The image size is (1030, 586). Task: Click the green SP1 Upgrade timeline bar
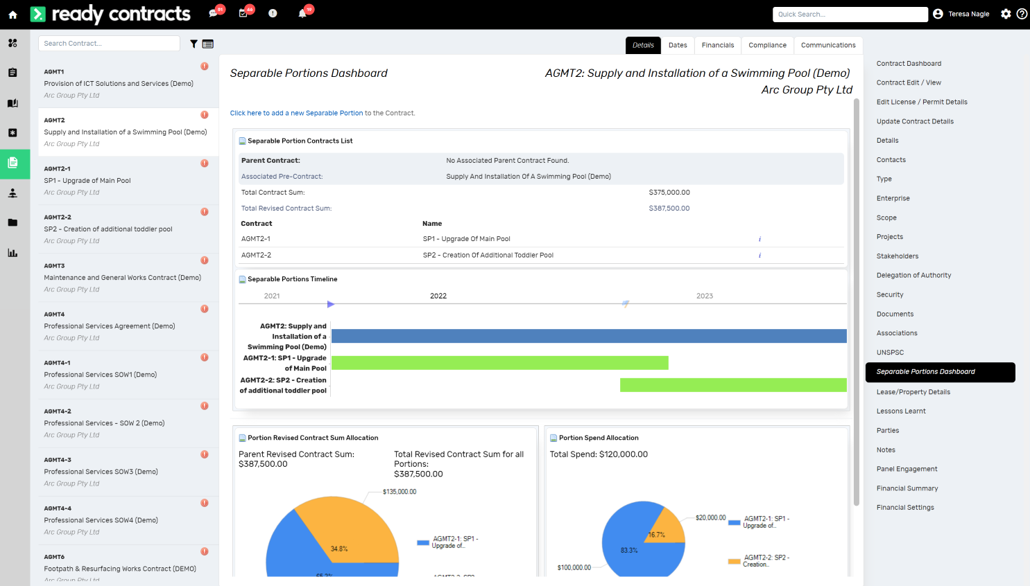500,363
